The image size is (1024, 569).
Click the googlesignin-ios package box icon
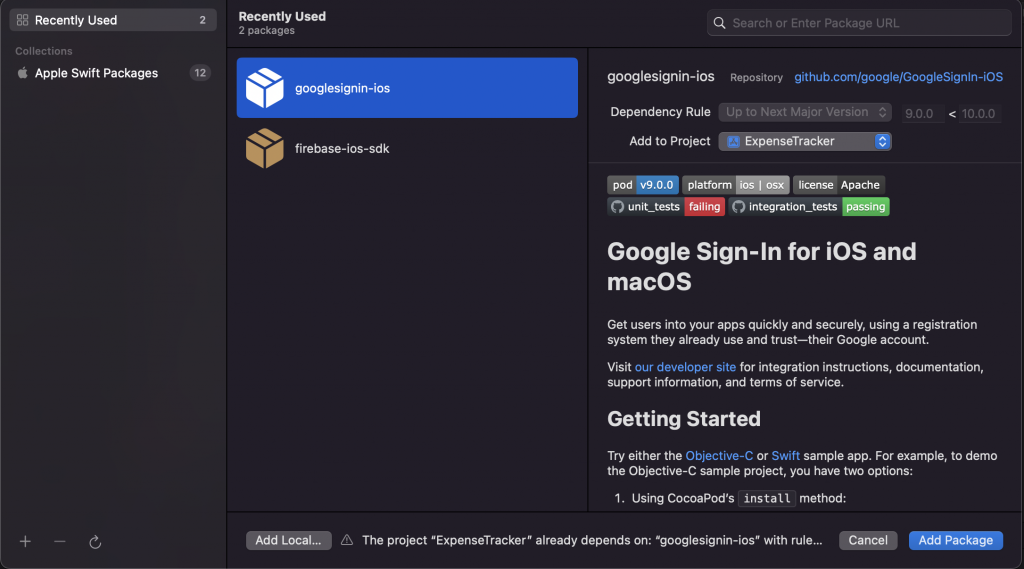pyautogui.click(x=264, y=88)
